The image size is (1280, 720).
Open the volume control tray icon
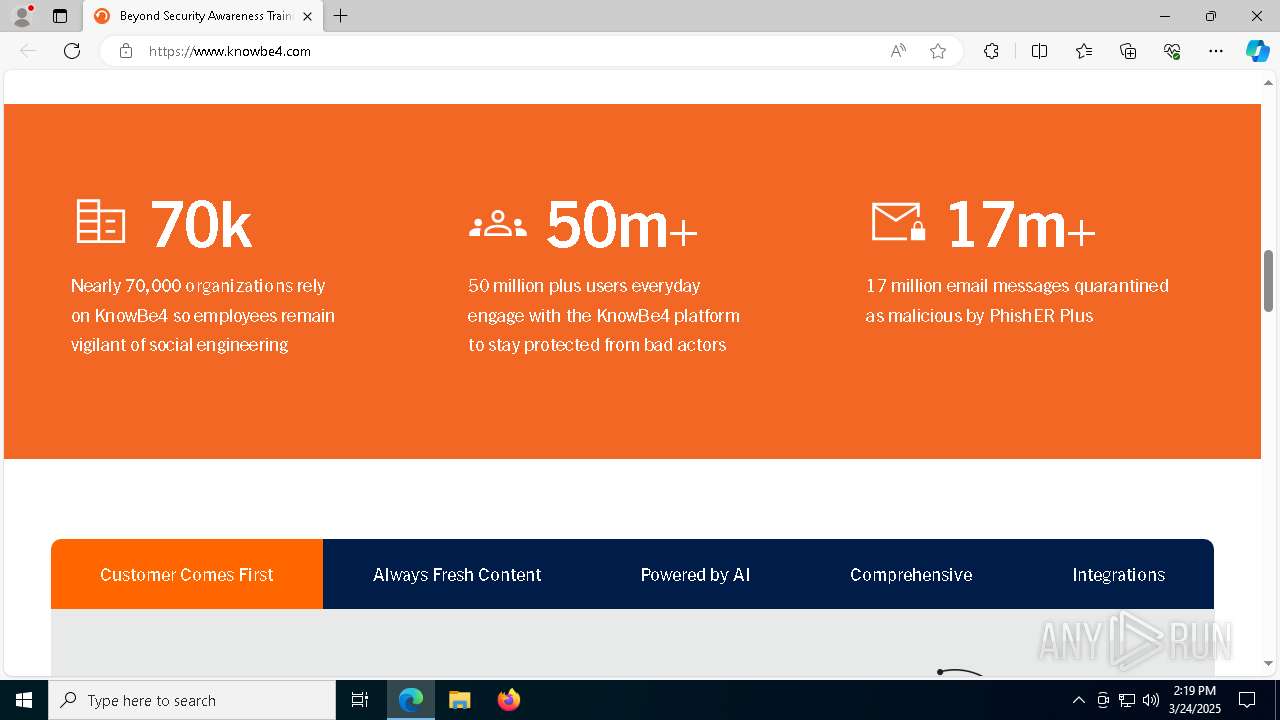pos(1151,700)
